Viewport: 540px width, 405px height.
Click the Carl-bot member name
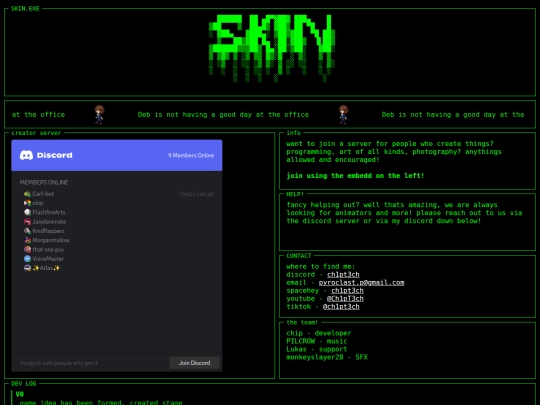(43, 194)
